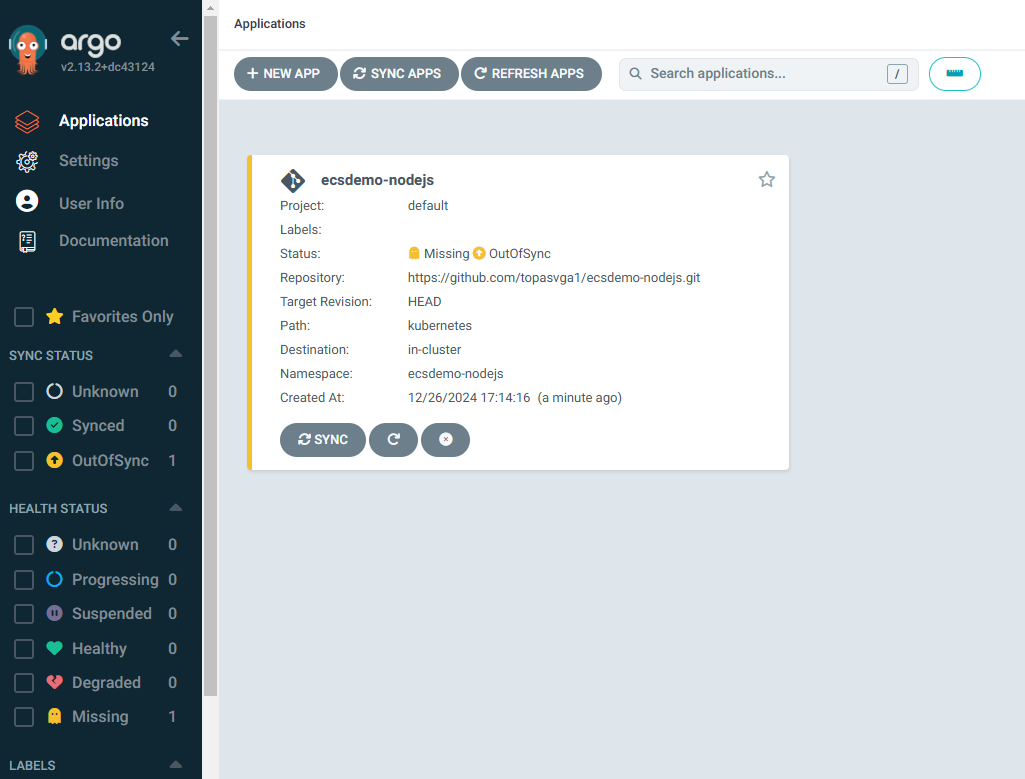Screen dimensions: 1025x779
Task: Click the 'default' project value
Action: point(428,205)
